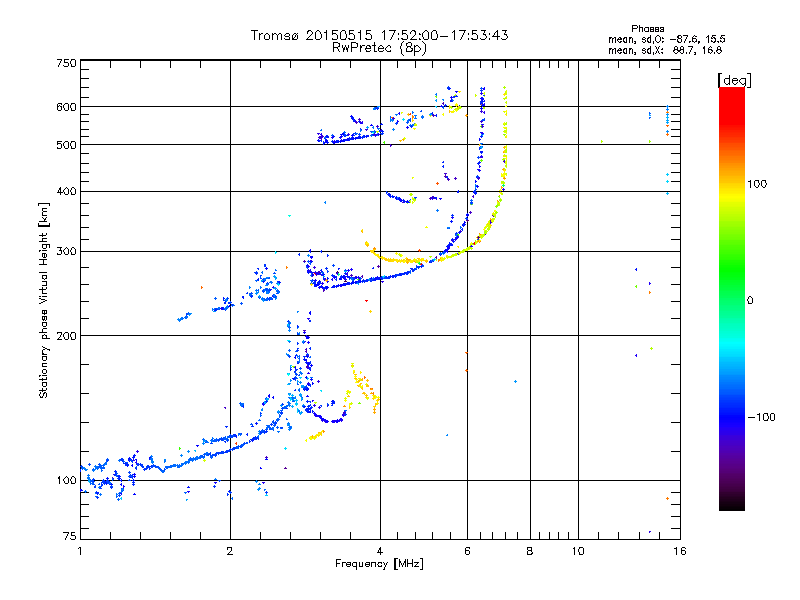Viewport: 800px width, 600px height.
Task: Click the "Stationary phase Virtual Height [km]" axis label
Action: click(44, 300)
